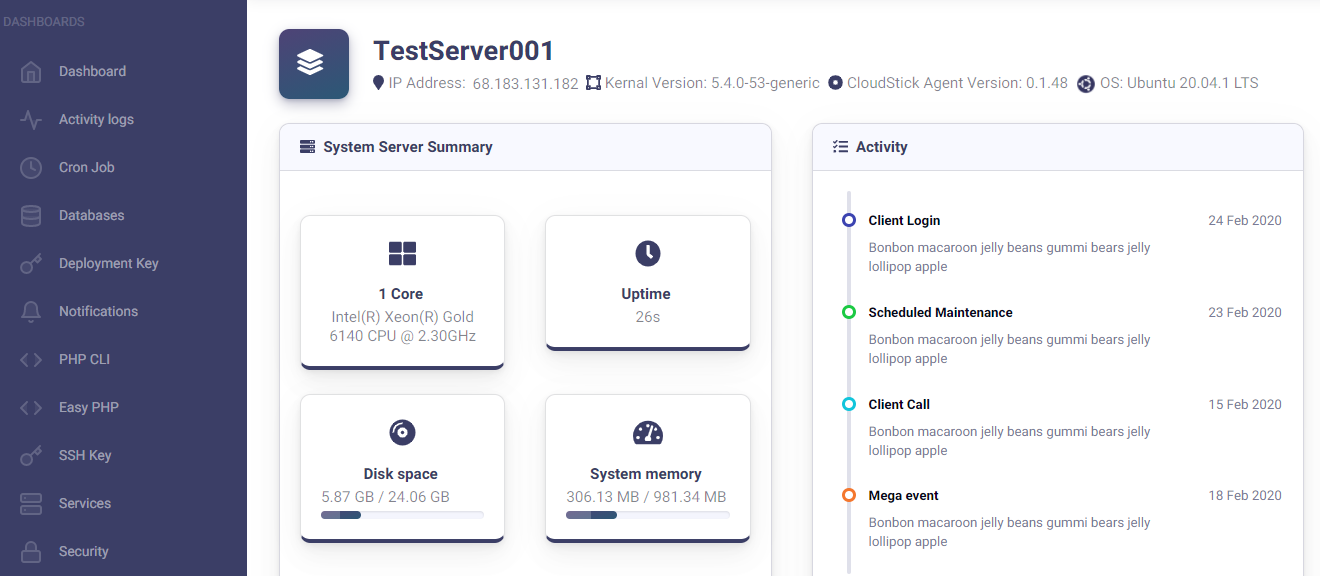The image size is (1320, 576).
Task: Go to Easy PHP section
Action: [89, 408]
